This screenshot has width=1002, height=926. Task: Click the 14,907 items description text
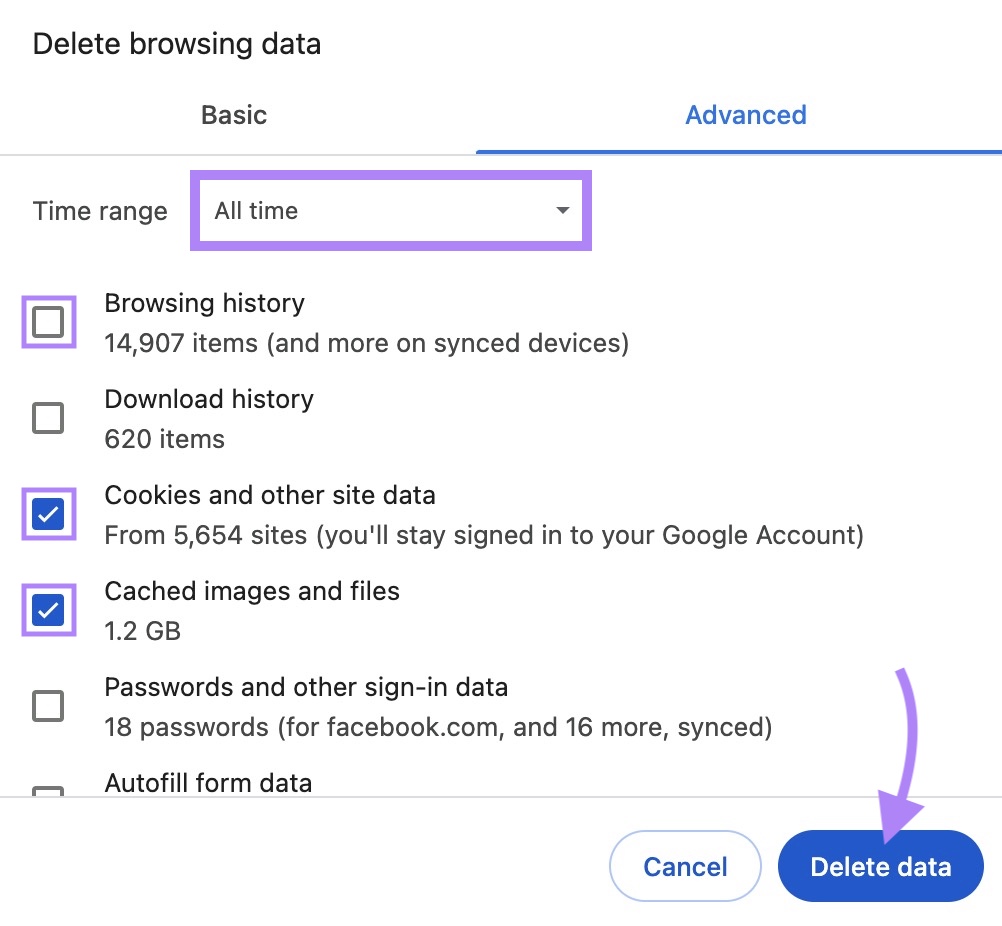pyautogui.click(x=366, y=343)
